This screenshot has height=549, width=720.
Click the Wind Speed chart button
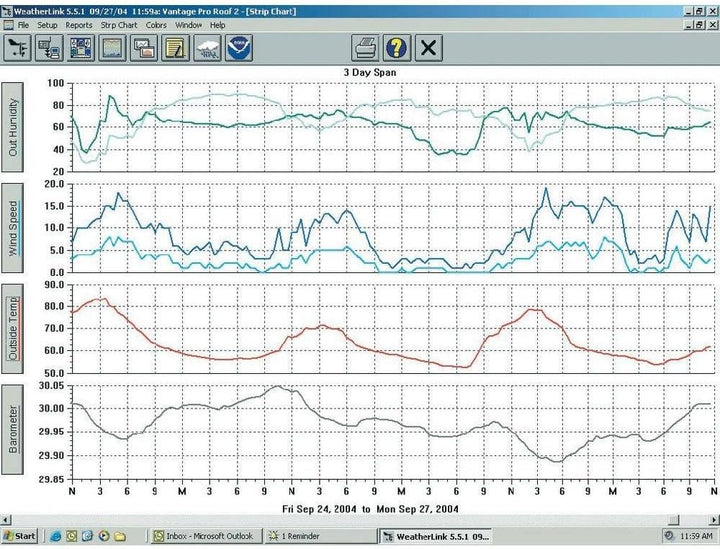12,228
